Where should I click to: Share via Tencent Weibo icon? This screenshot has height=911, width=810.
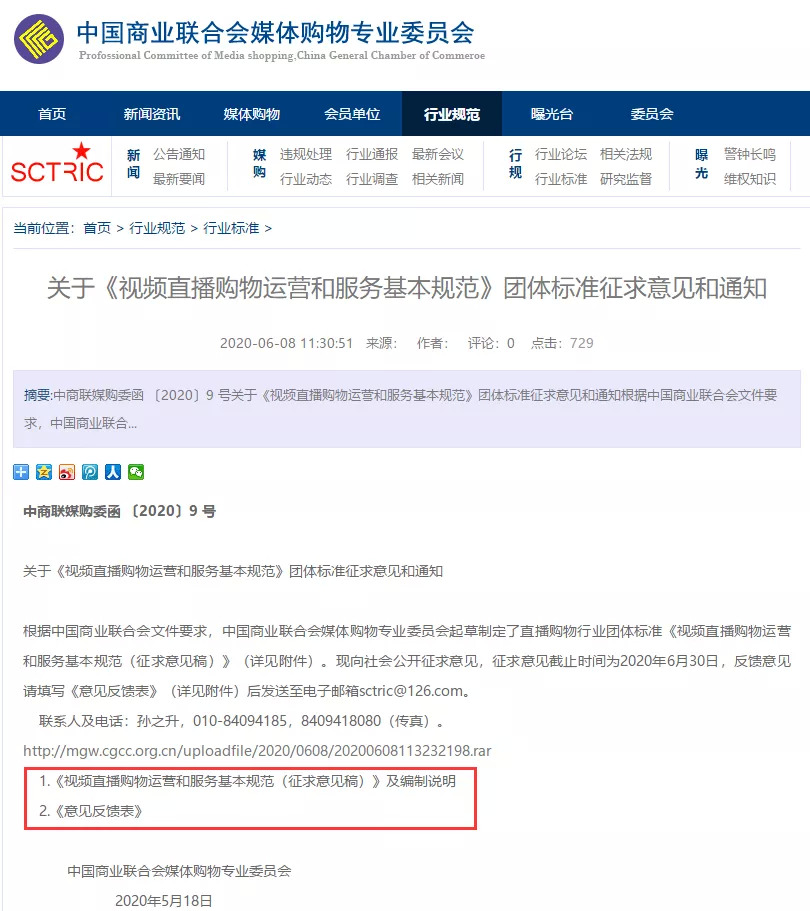(90, 472)
